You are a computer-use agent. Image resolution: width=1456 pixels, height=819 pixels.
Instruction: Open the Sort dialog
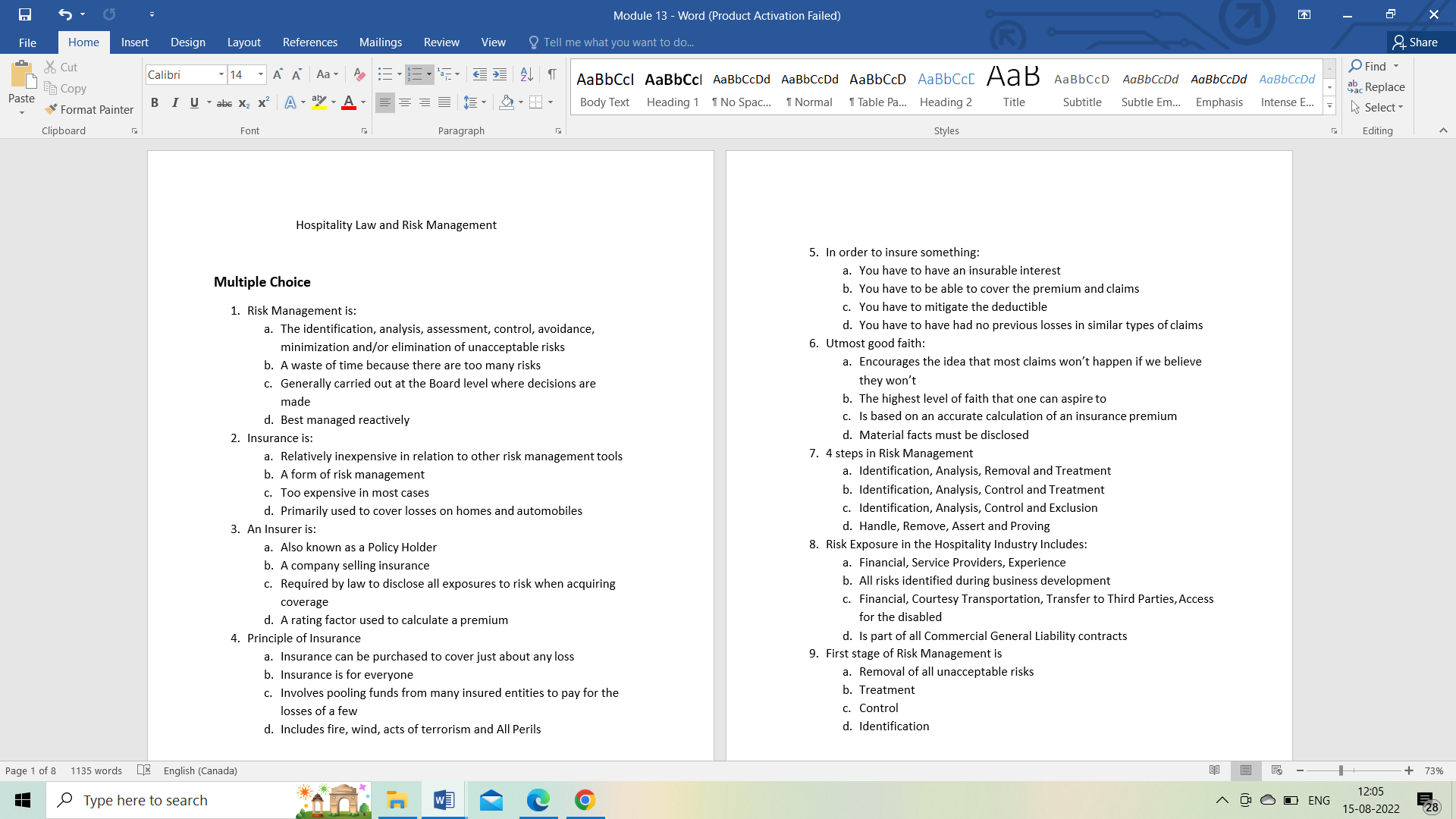[x=527, y=74]
